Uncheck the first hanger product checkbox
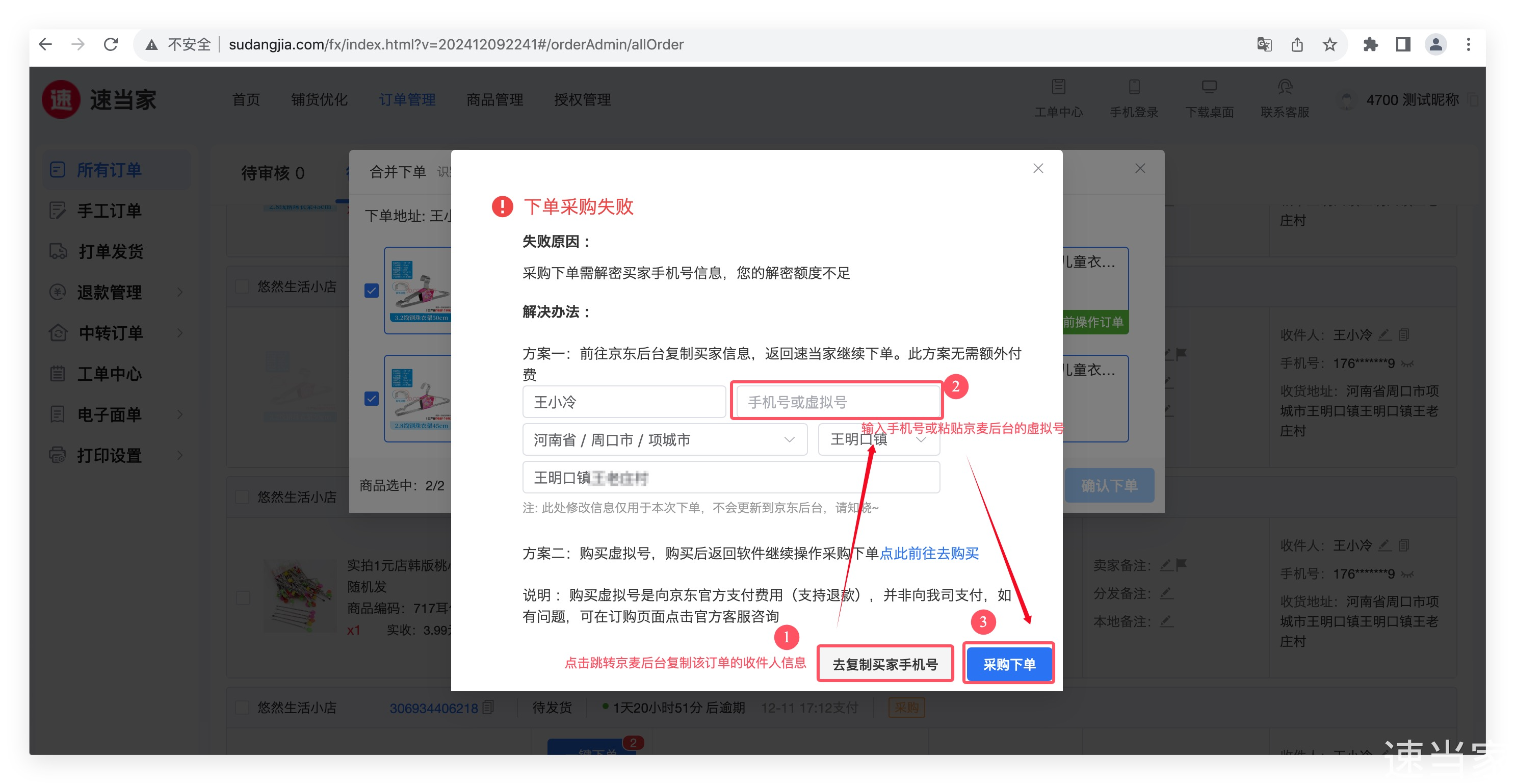Image resolution: width=1515 pixels, height=784 pixels. tap(371, 291)
